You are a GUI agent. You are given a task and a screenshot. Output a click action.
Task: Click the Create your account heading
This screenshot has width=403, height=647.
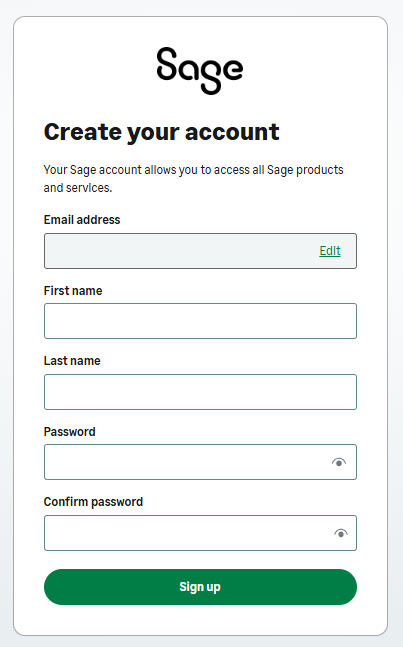click(162, 132)
